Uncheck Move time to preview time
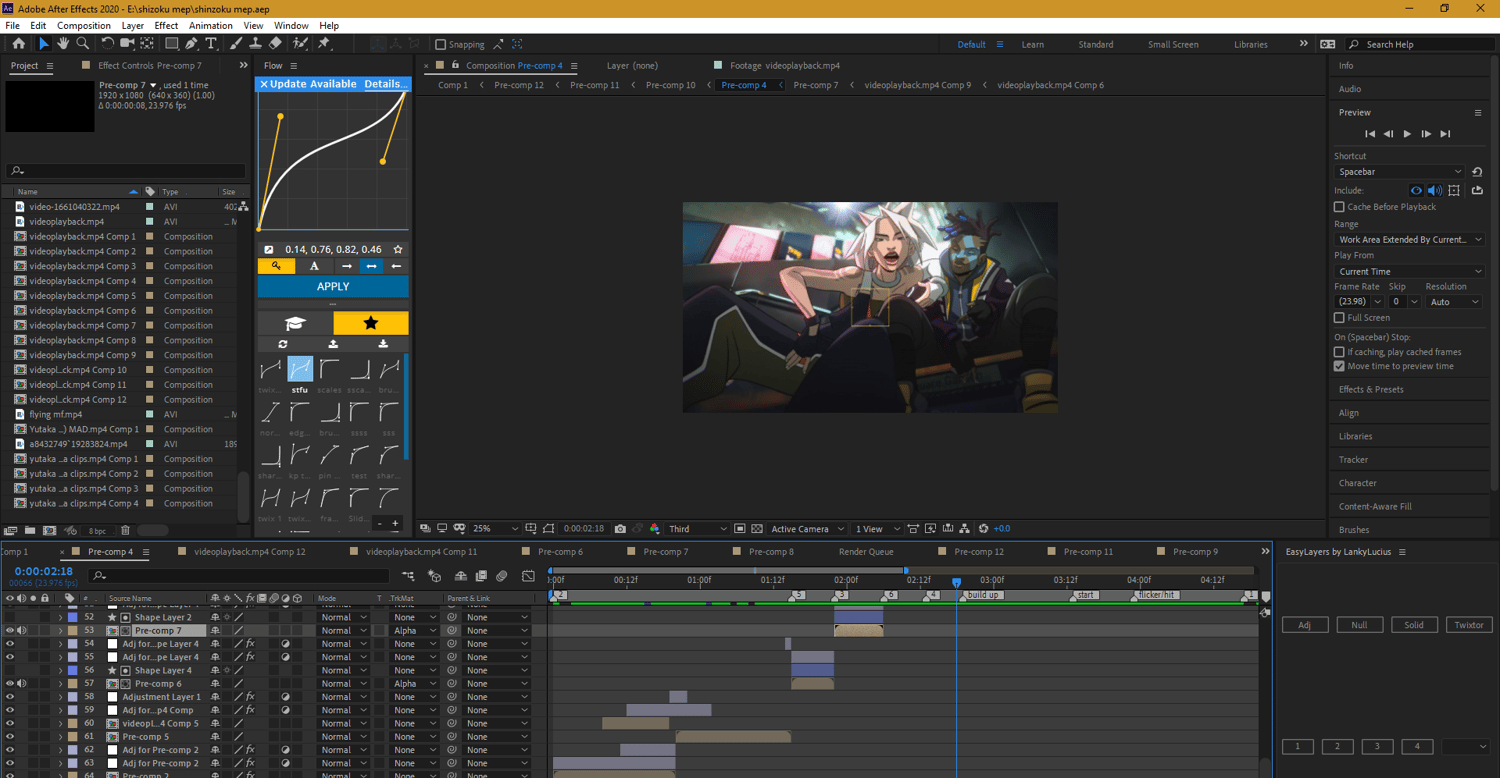This screenshot has height=778, width=1500. tap(1339, 366)
